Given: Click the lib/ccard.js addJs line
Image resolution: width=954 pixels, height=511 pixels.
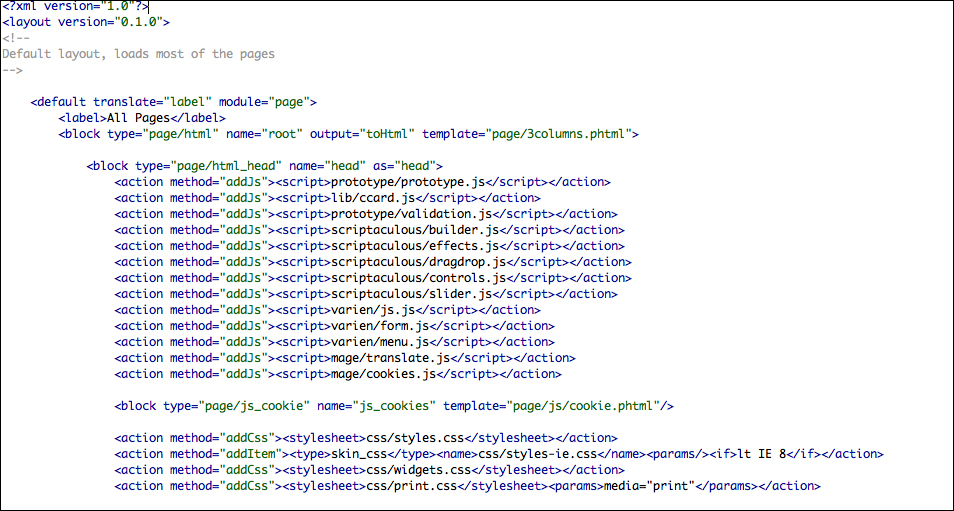Looking at the screenshot, I should 327,198.
